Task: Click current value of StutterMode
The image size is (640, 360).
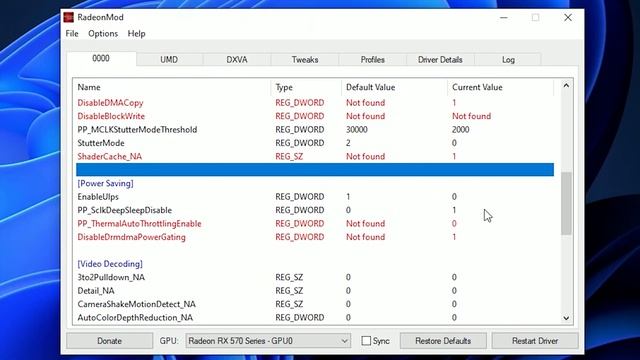Action: pos(454,143)
